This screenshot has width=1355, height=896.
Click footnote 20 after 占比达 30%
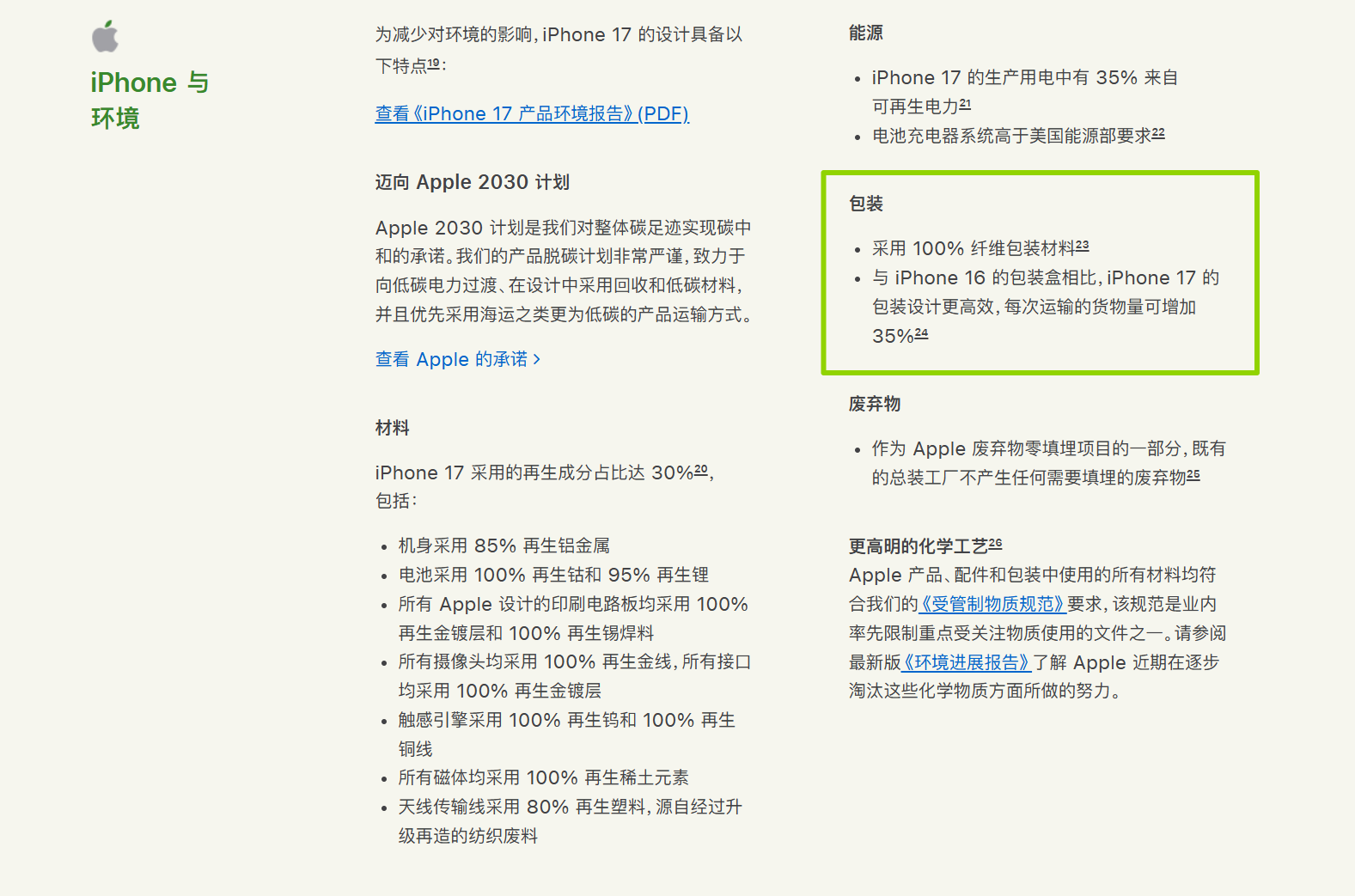(x=701, y=470)
